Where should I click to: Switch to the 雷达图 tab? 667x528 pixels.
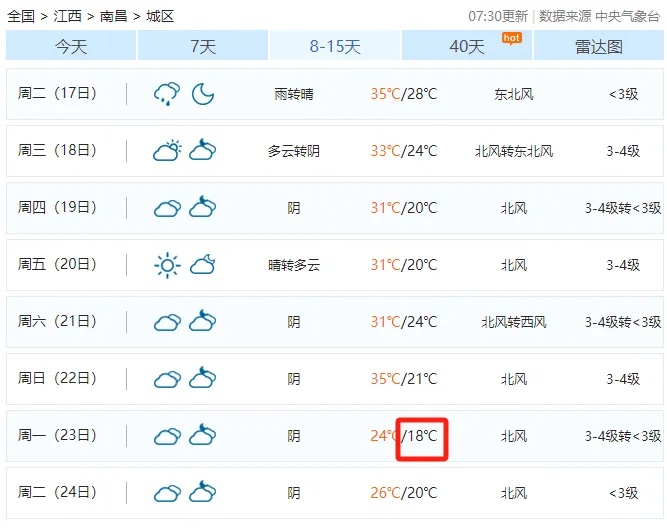(599, 46)
